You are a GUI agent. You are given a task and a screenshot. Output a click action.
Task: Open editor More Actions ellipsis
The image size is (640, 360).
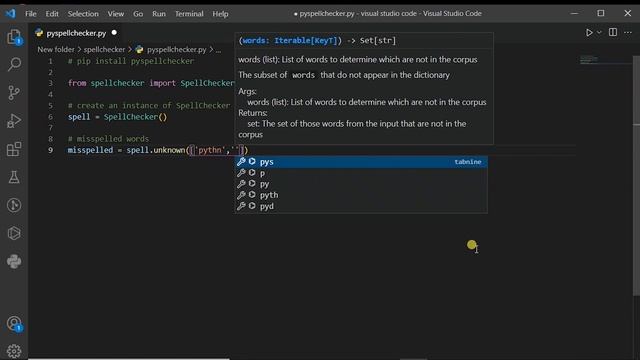(628, 32)
